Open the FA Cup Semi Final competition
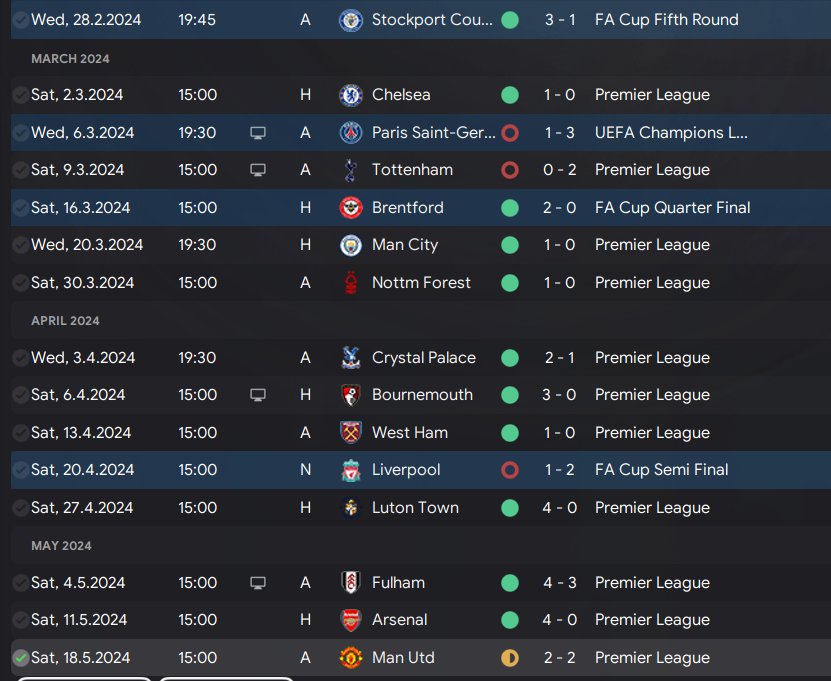 [x=661, y=470]
